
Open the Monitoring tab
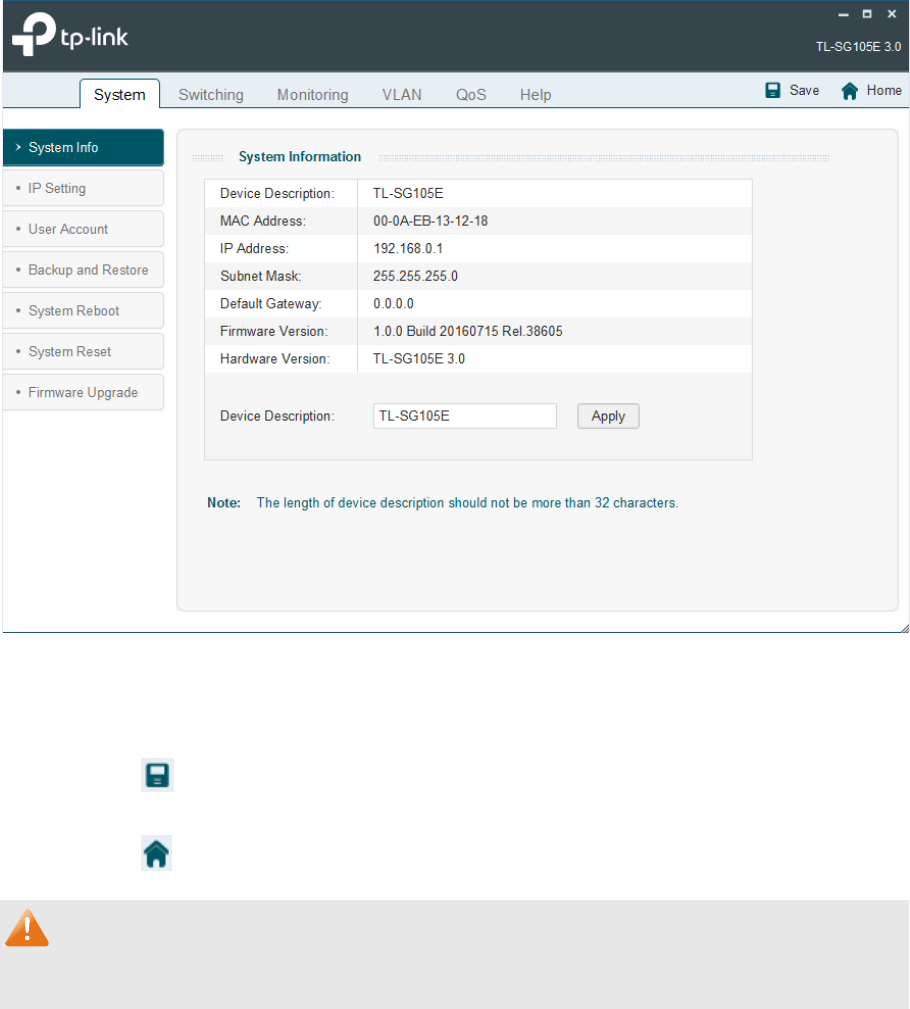(x=312, y=94)
